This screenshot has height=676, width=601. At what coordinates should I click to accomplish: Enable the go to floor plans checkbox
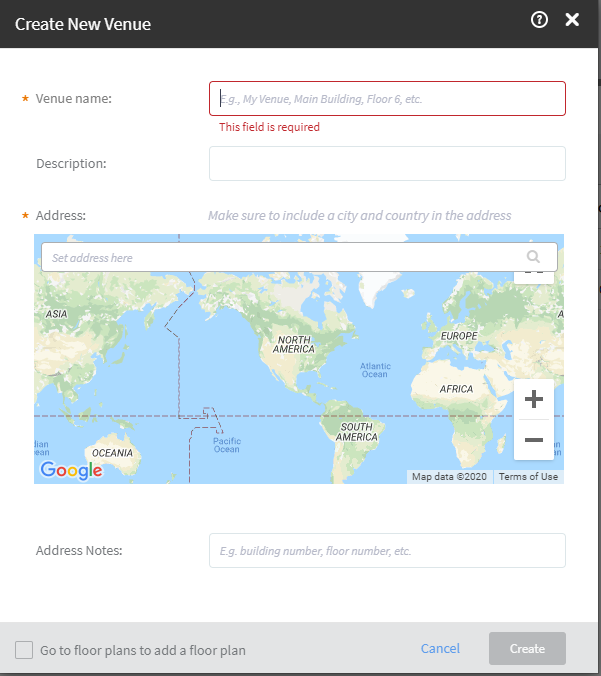(24, 650)
